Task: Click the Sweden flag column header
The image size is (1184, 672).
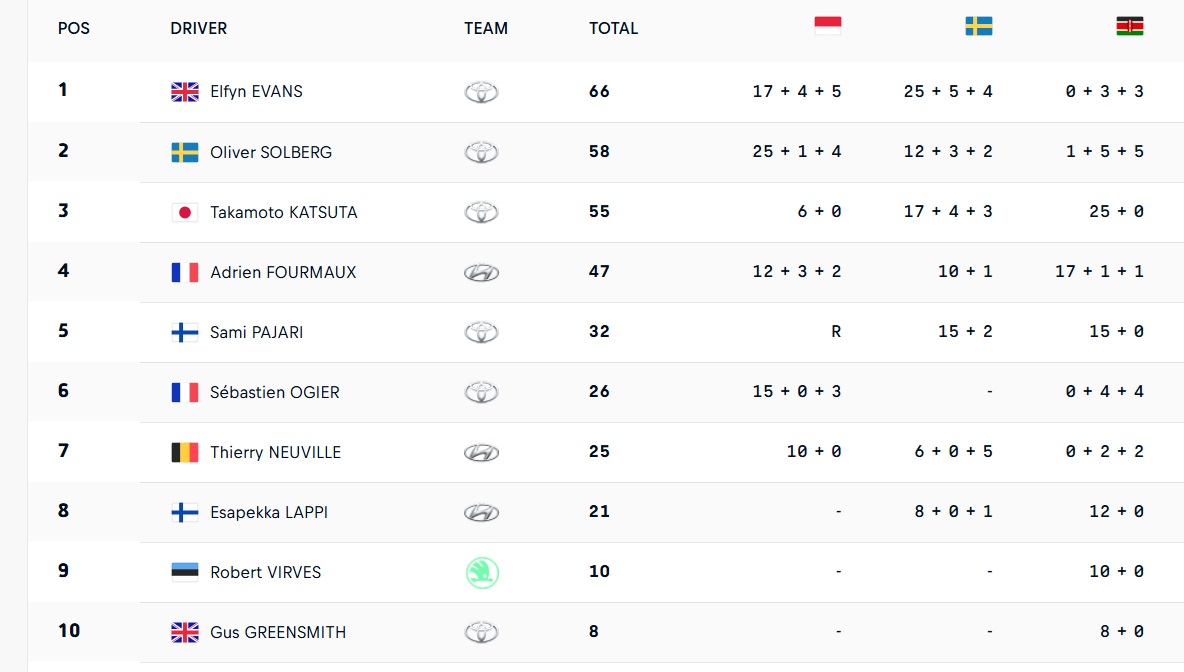Action: [x=979, y=26]
